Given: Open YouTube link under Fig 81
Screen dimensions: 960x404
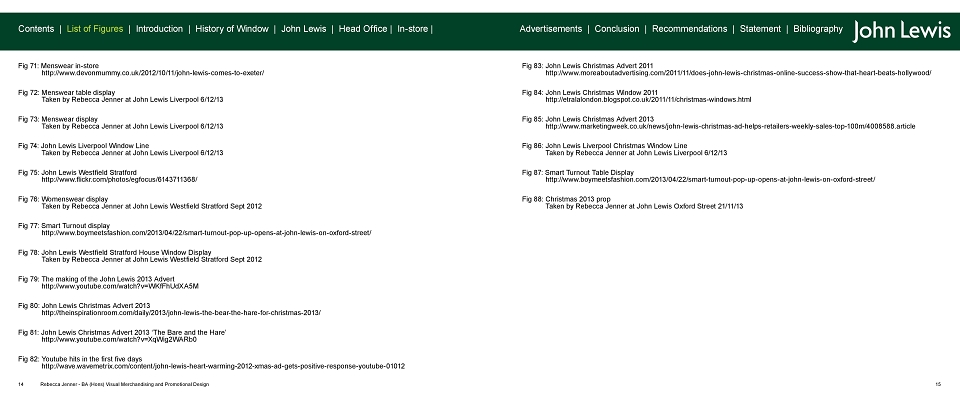Looking at the screenshot, I should 119,339.
